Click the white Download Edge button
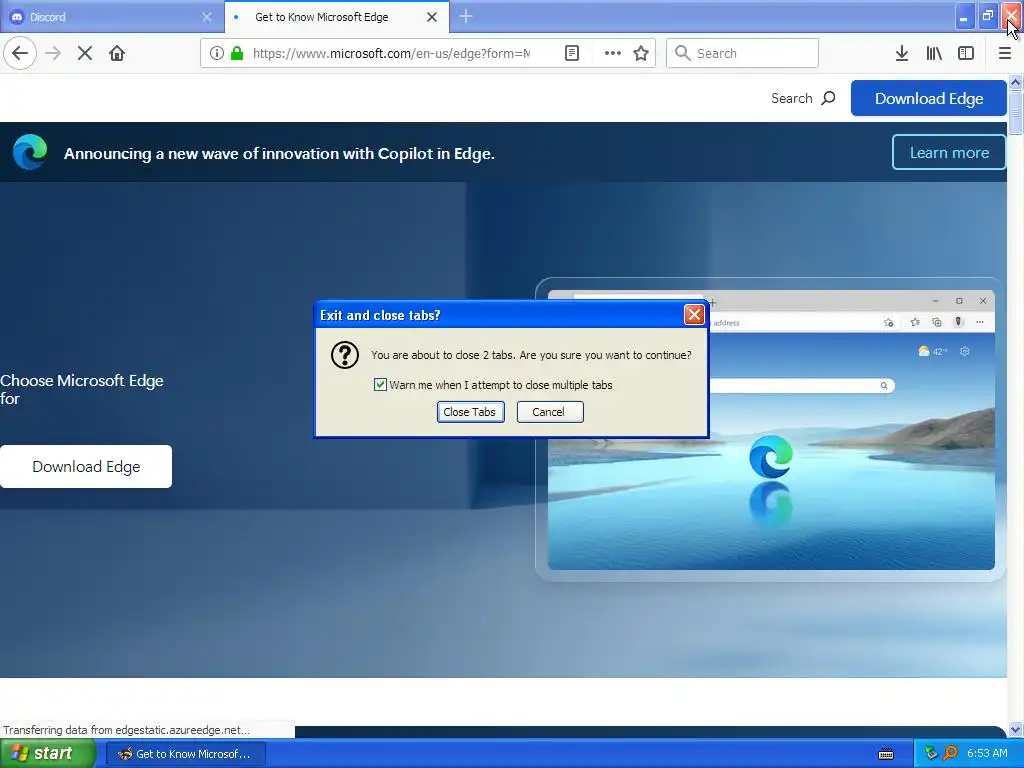The height and width of the screenshot is (768, 1024). point(86,466)
